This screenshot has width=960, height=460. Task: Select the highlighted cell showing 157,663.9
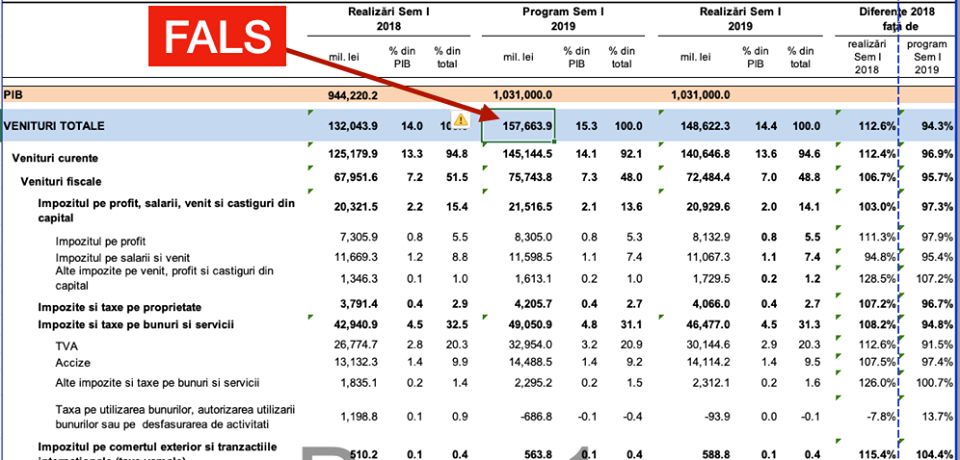(x=518, y=127)
